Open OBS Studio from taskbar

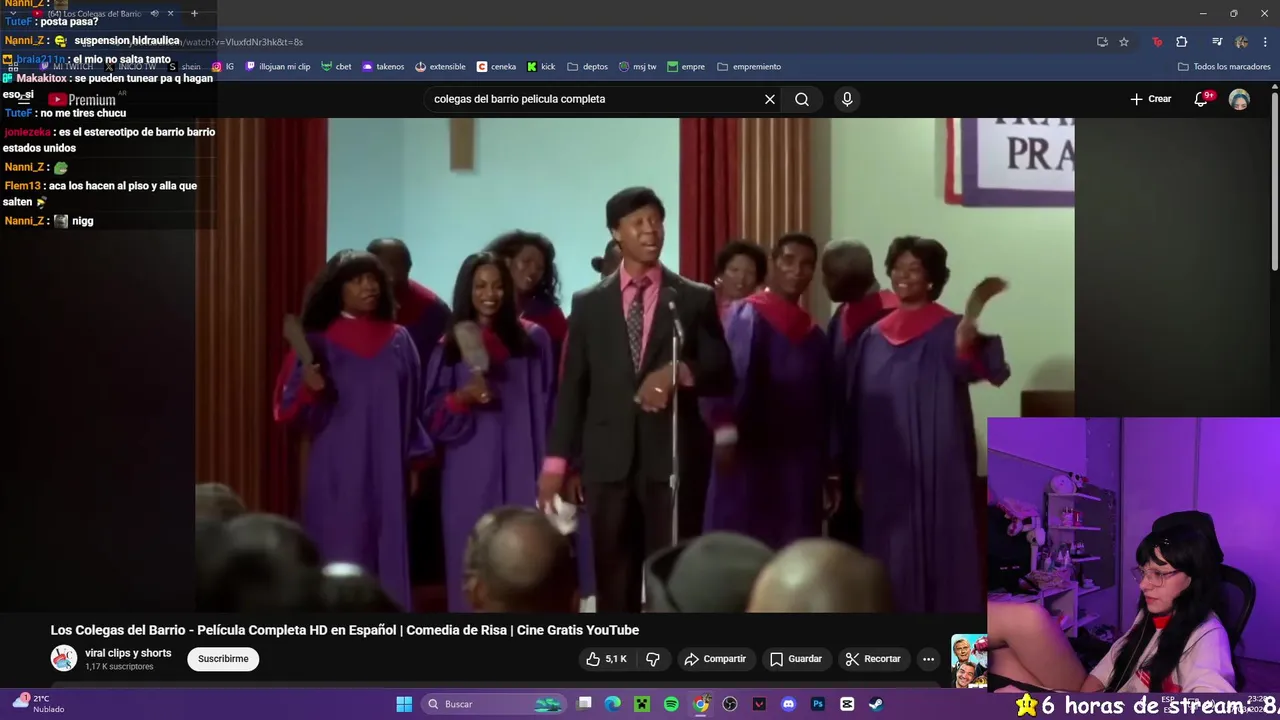730,704
